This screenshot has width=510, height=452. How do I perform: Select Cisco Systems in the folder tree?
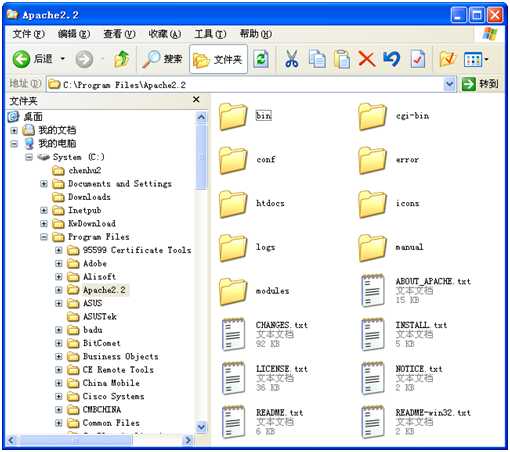tap(113, 396)
